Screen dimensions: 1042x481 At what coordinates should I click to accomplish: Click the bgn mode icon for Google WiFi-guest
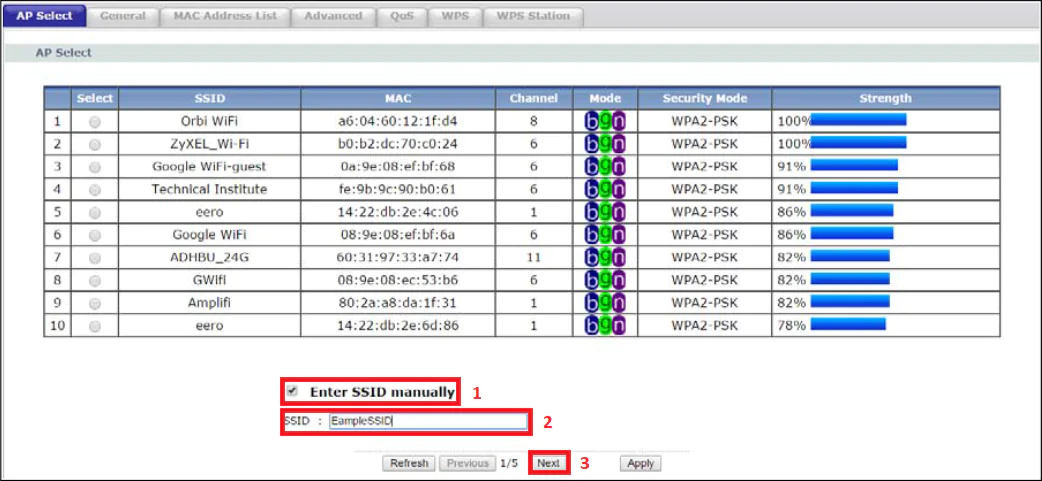click(605, 167)
